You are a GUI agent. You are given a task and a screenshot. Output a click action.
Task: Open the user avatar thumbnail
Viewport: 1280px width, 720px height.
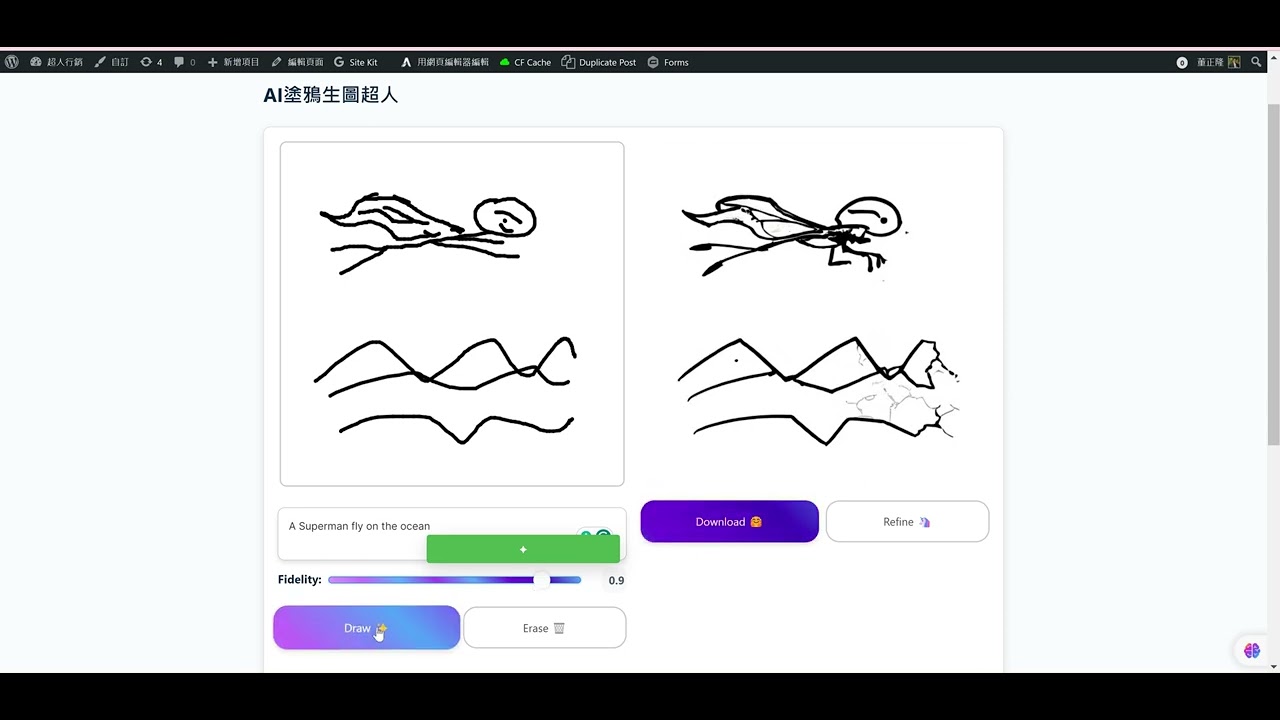pyautogui.click(x=1234, y=62)
